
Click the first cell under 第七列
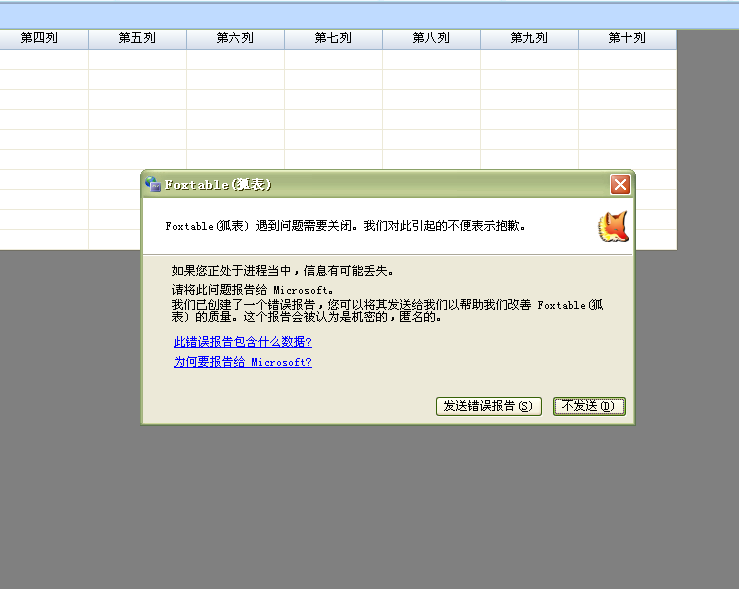333,59
